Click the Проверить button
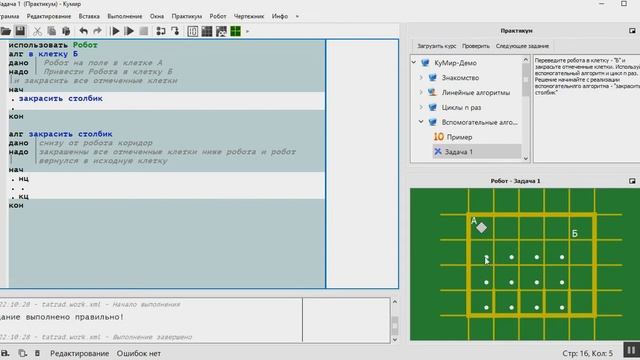The image size is (640, 360). pos(476,46)
